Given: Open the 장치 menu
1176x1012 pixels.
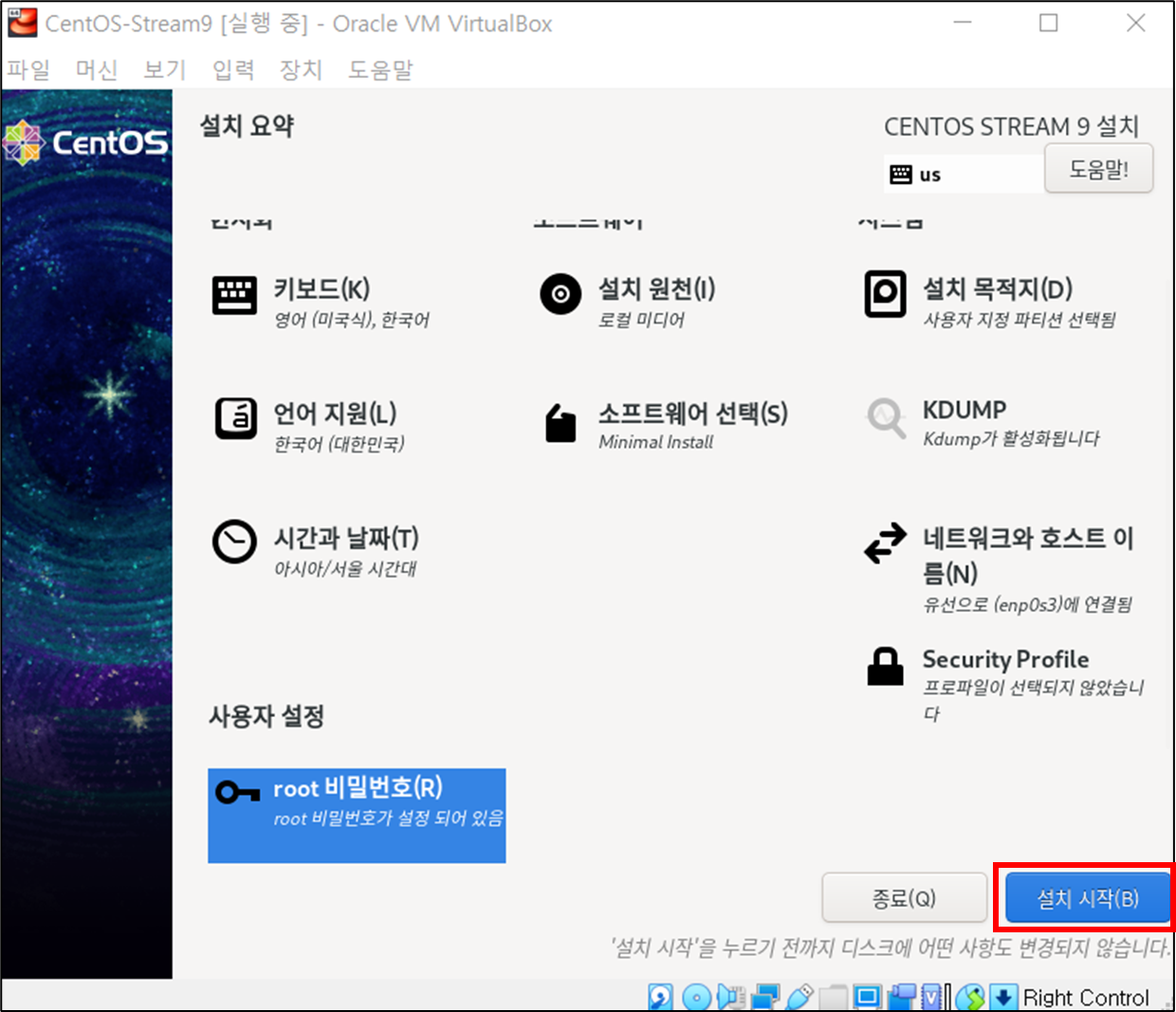Looking at the screenshot, I should (x=302, y=69).
